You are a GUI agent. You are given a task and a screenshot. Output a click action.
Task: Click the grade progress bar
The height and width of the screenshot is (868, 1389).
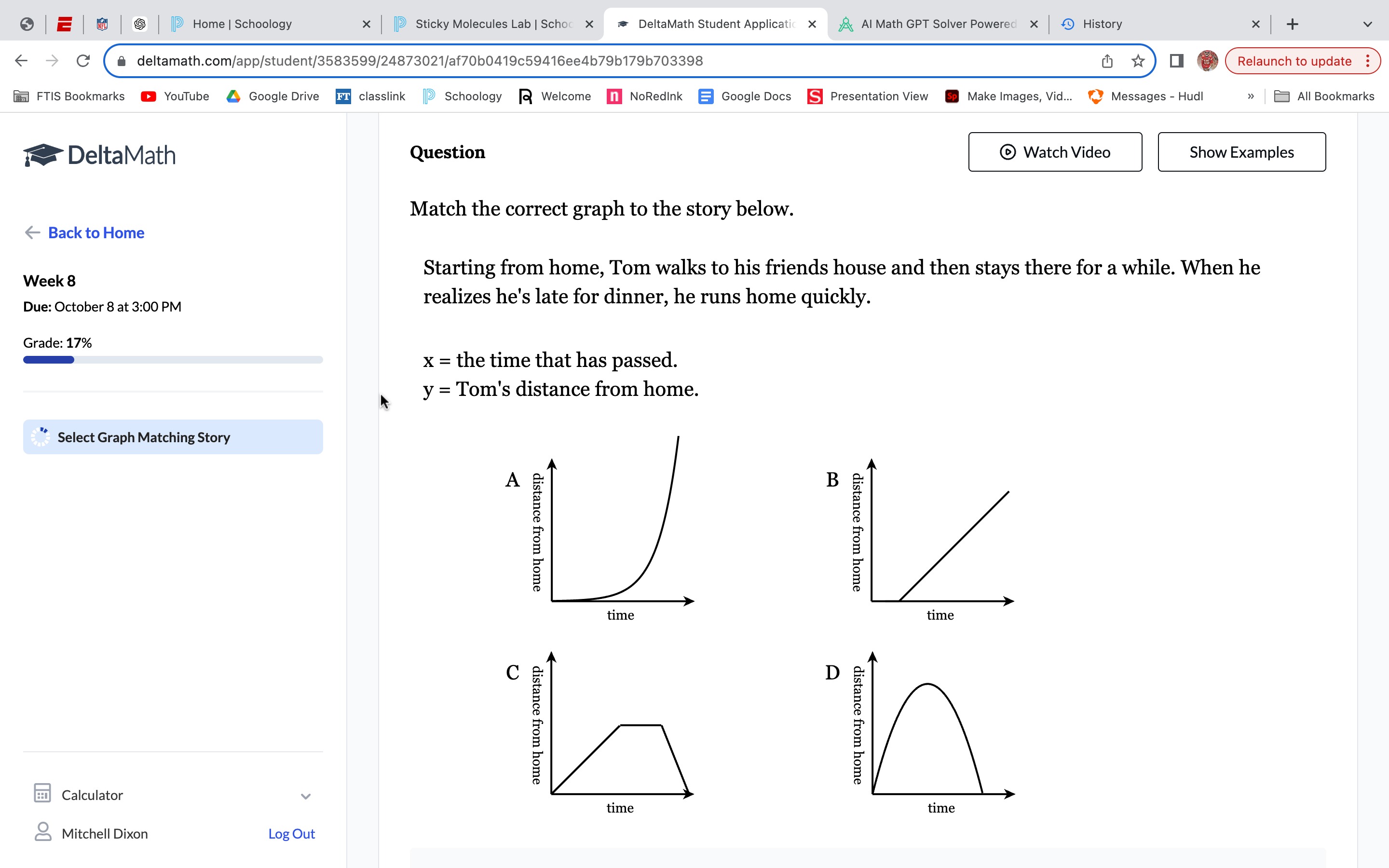click(x=173, y=360)
